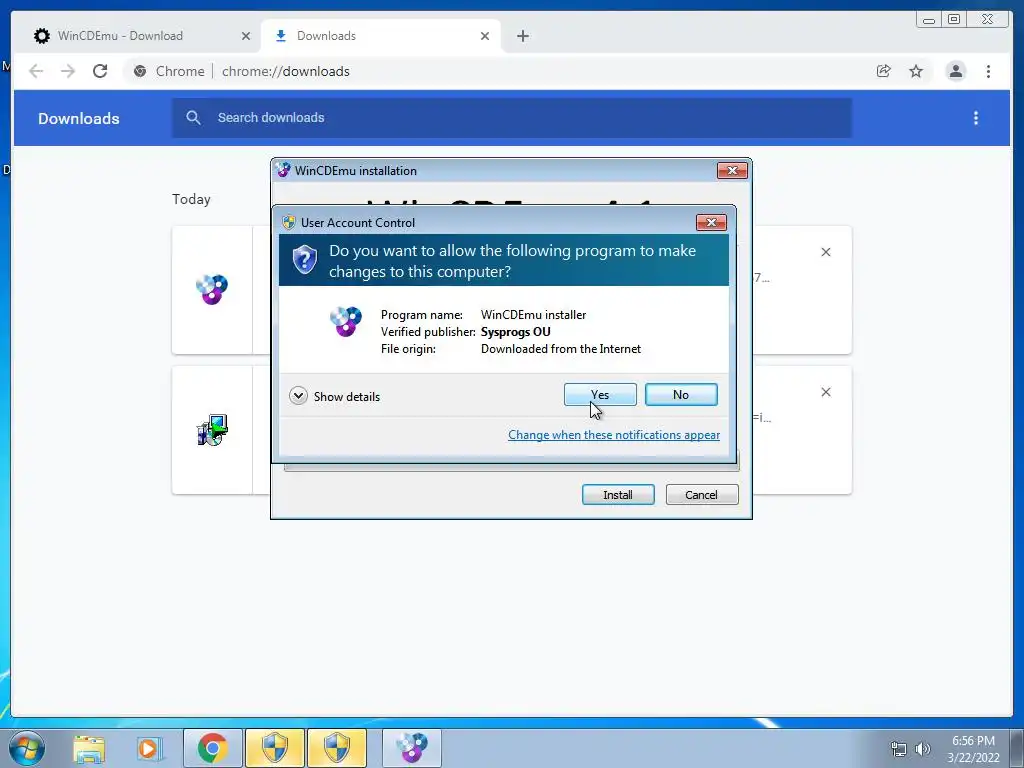The image size is (1024, 768).
Task: Go back in Chrome
Action: click(x=36, y=71)
